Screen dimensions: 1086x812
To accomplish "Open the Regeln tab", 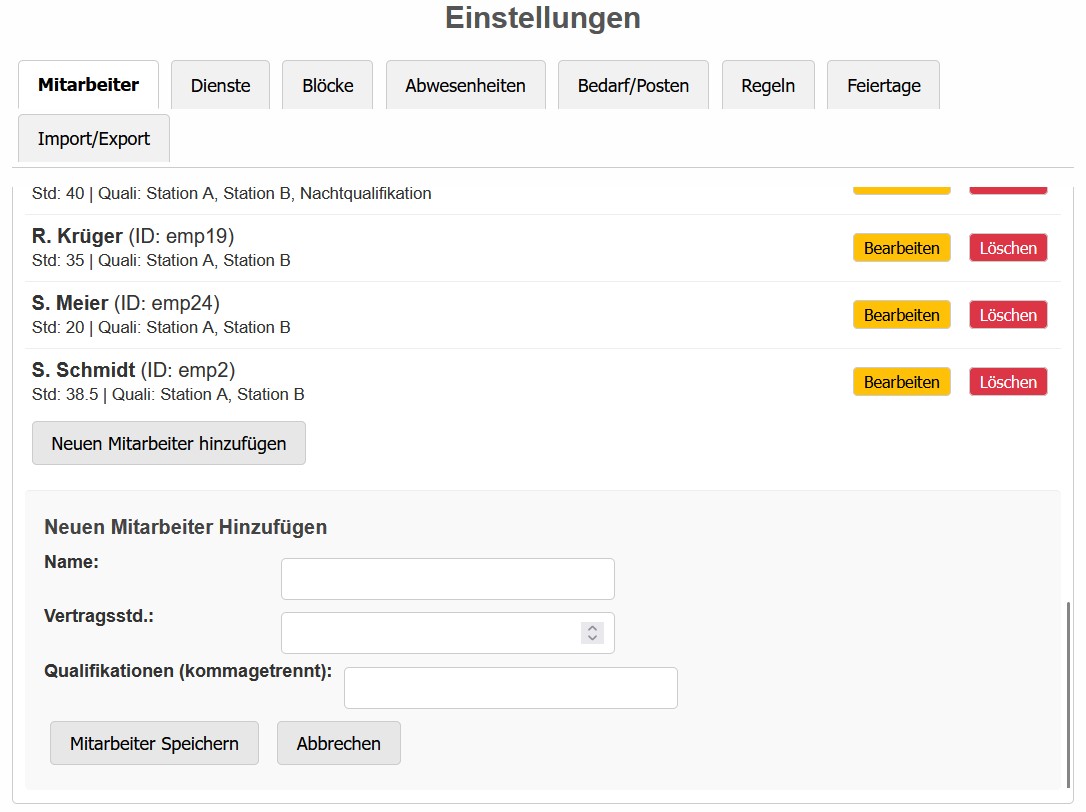I will pos(768,85).
